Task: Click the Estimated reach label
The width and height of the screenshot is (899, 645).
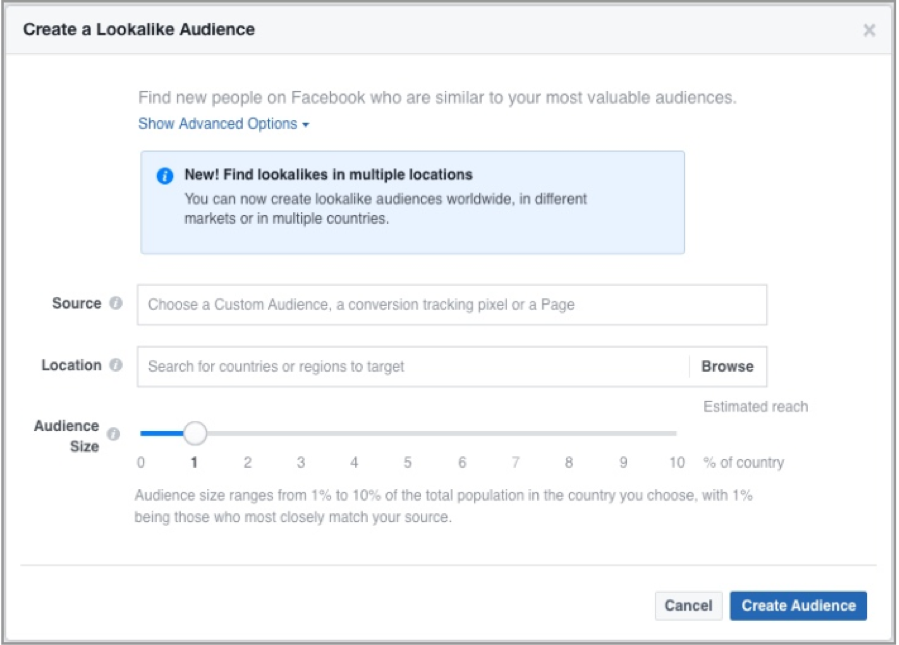Action: tap(753, 405)
